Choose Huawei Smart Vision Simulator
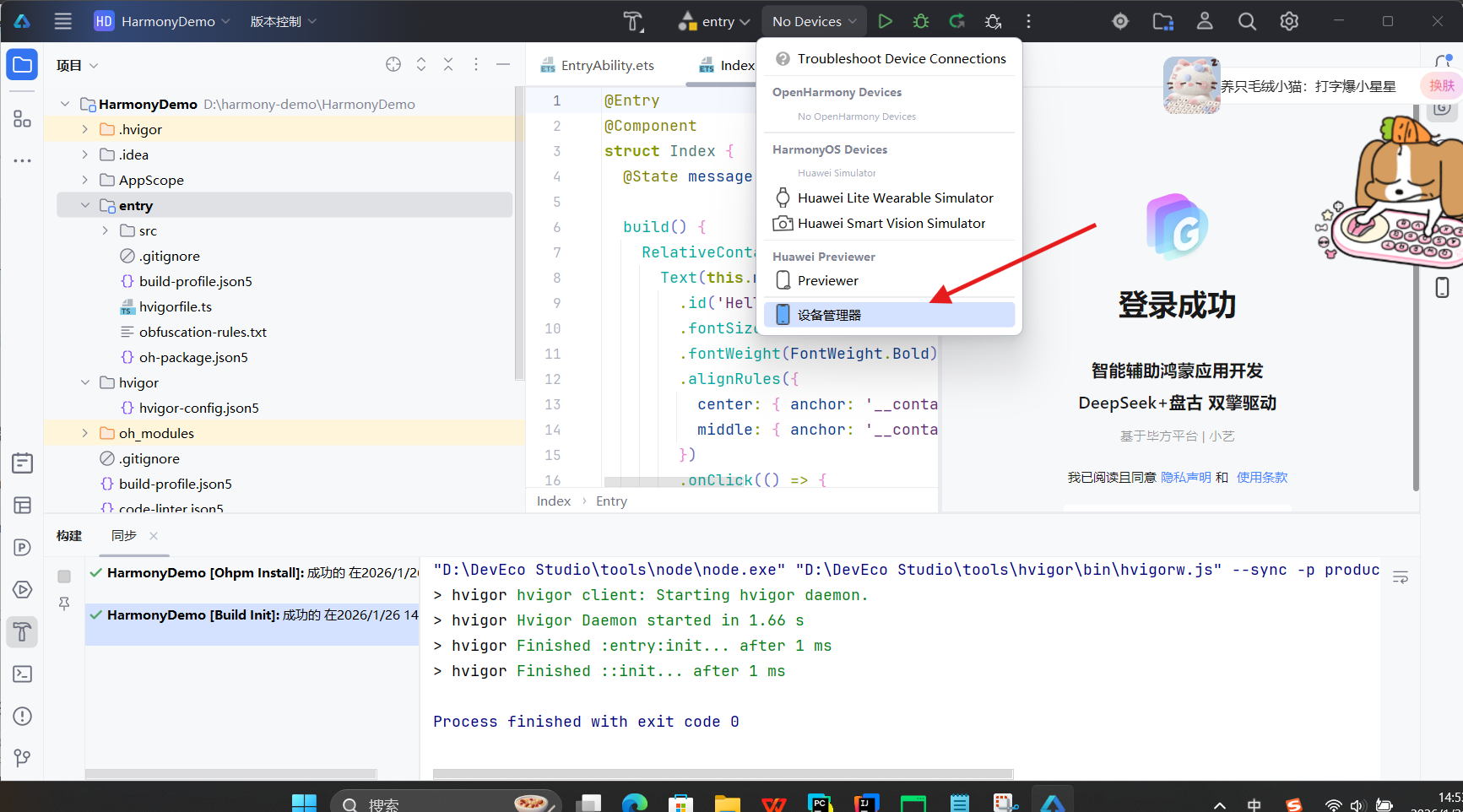 click(x=890, y=223)
